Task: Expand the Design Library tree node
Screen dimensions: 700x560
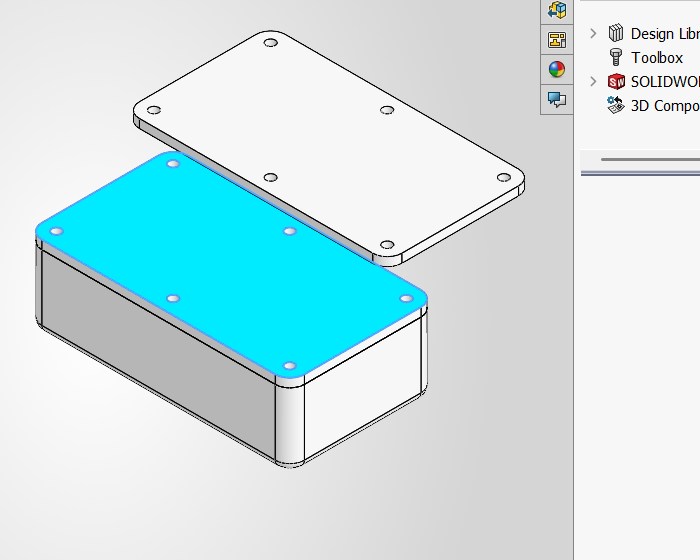Action: coord(593,33)
